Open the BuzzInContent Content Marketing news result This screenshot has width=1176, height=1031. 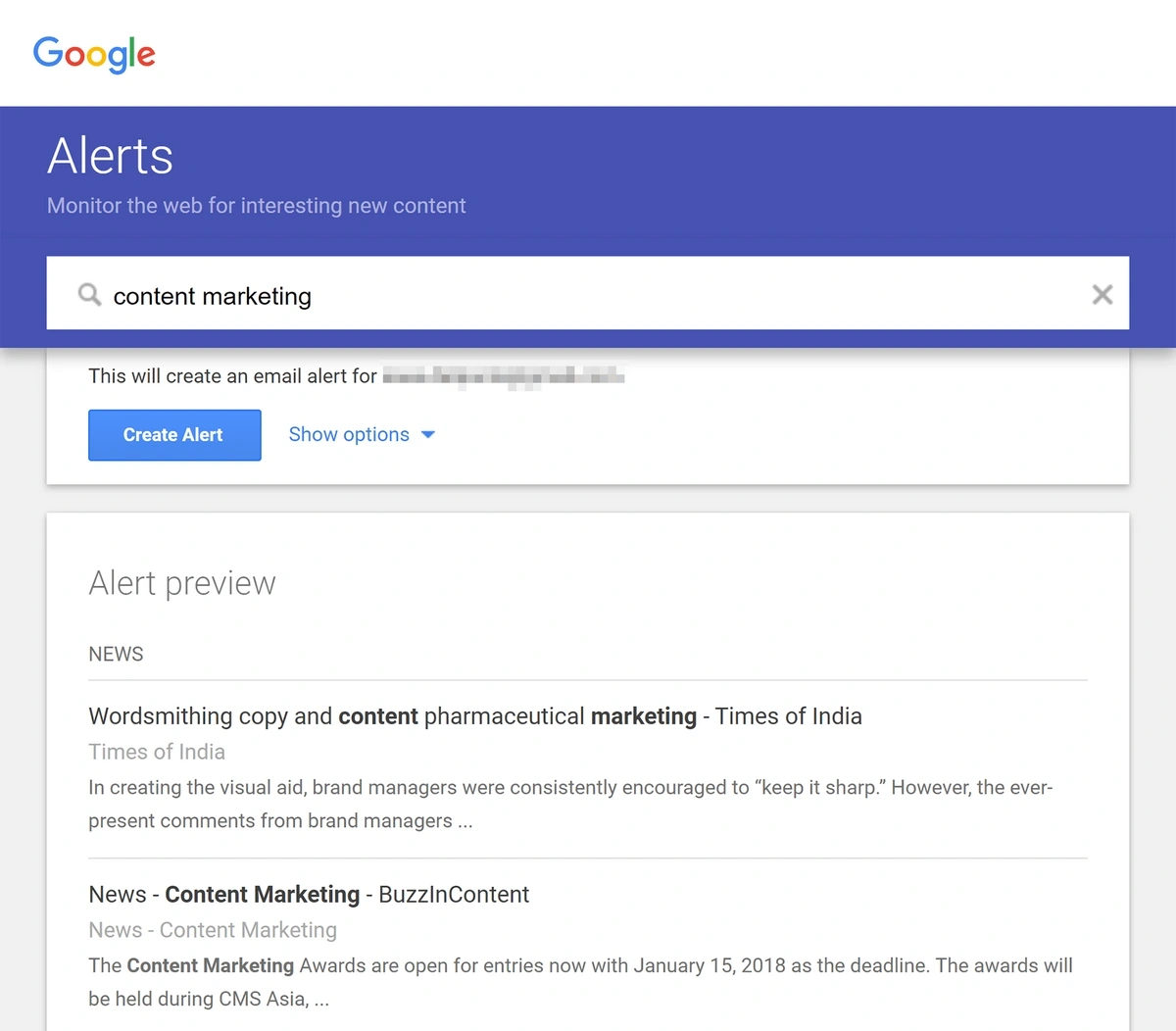[x=309, y=895]
